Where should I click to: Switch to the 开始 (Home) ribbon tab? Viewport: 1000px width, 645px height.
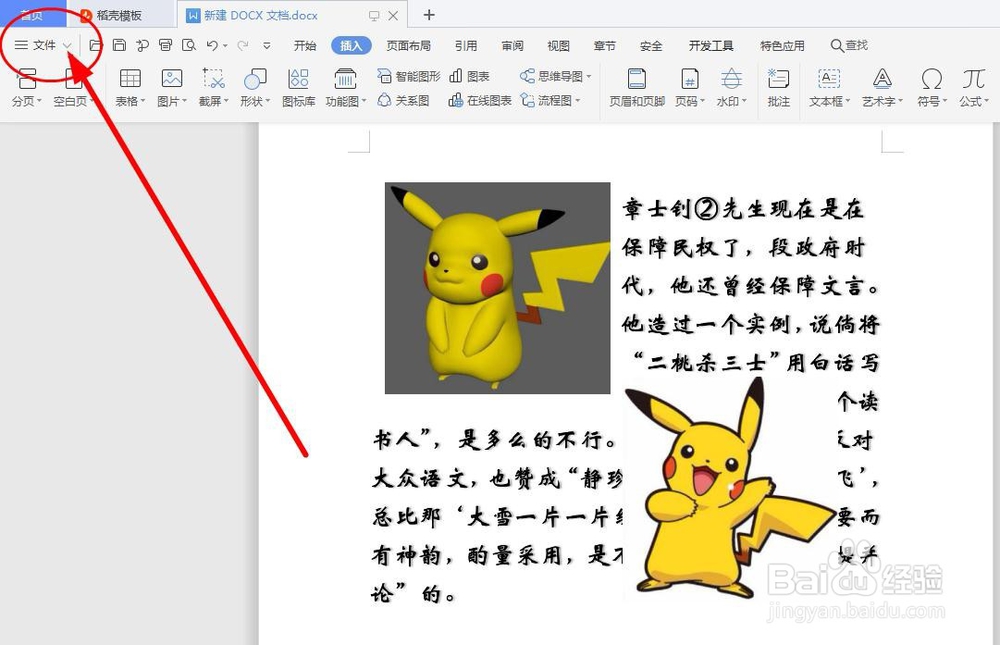[x=305, y=45]
